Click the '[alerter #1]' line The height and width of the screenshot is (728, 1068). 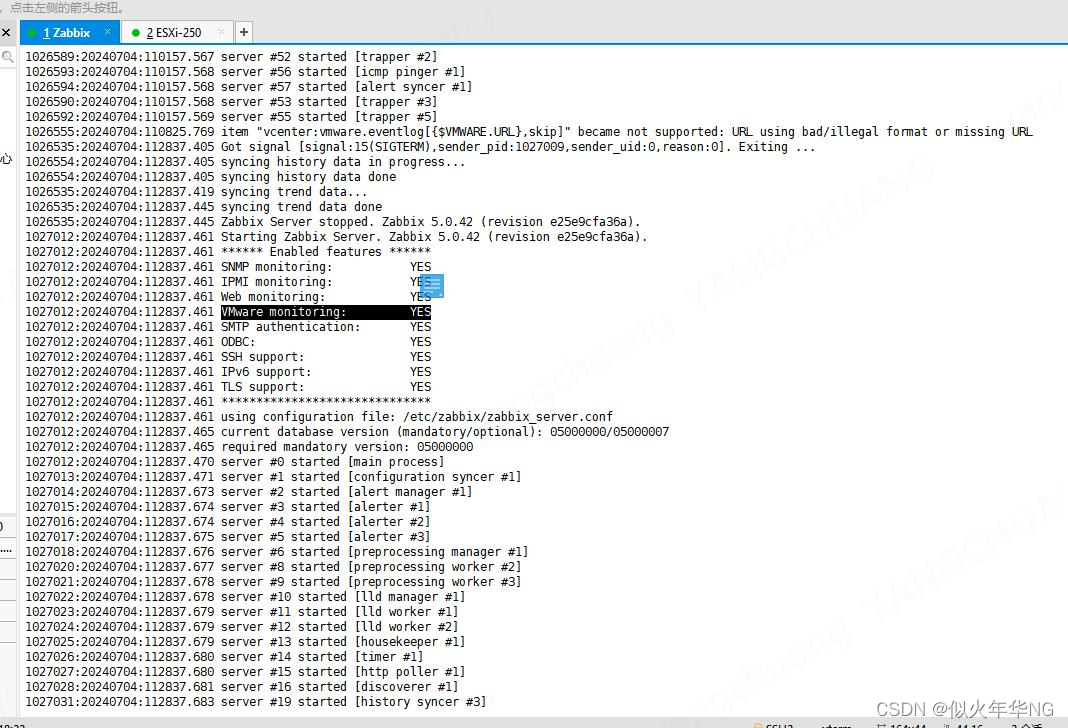227,507
